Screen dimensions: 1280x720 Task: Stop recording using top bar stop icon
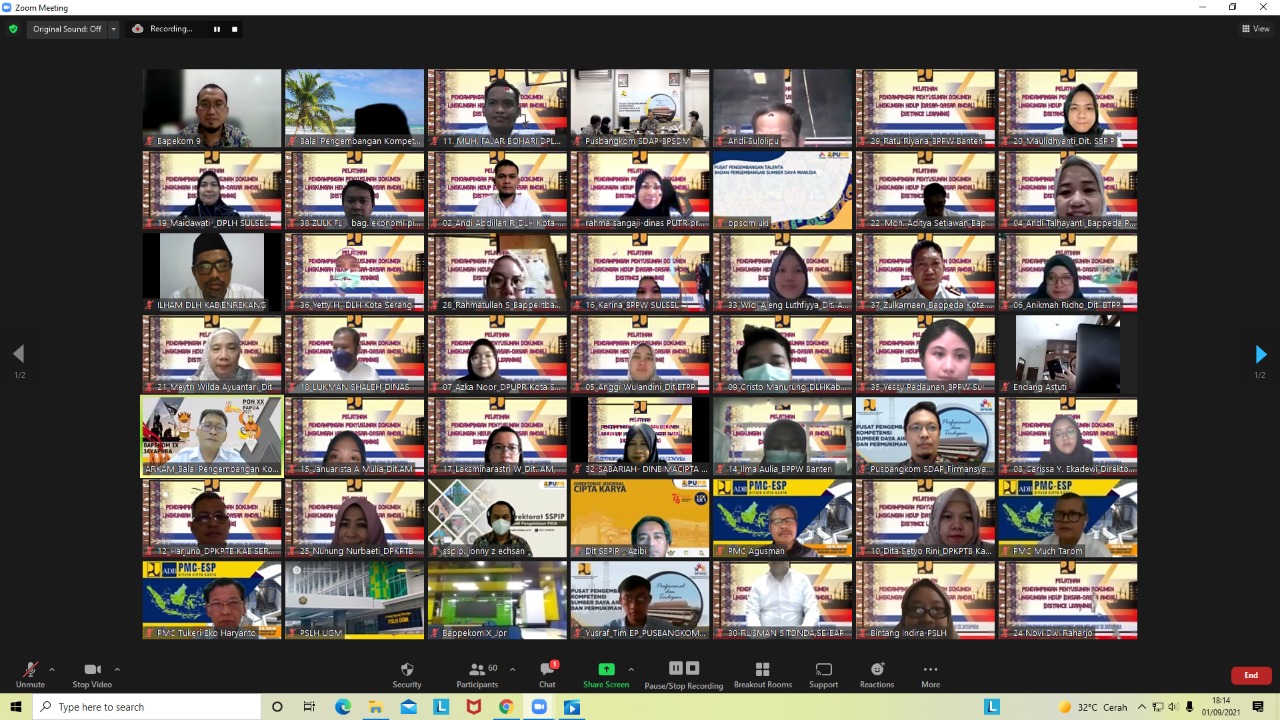click(235, 29)
